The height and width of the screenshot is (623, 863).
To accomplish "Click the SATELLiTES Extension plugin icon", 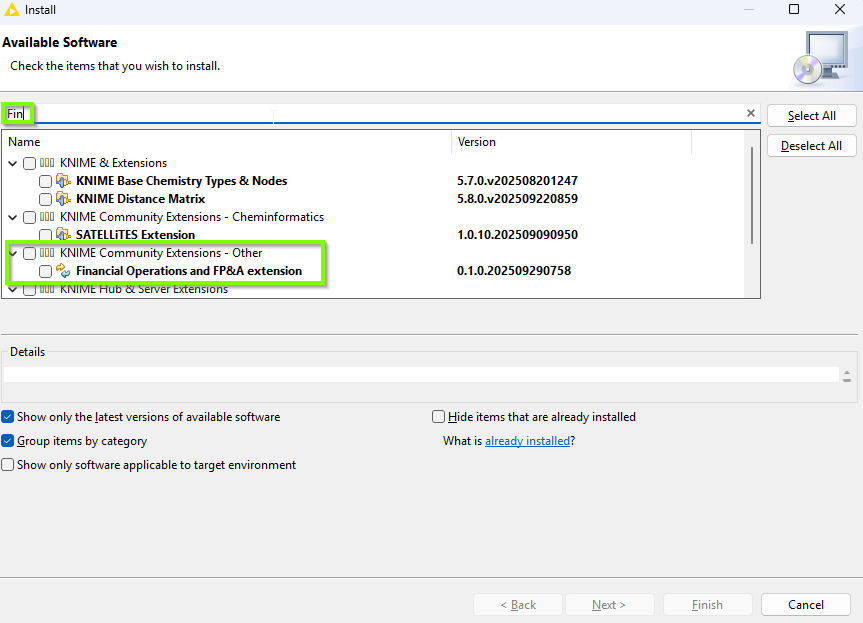I will click(x=64, y=235).
